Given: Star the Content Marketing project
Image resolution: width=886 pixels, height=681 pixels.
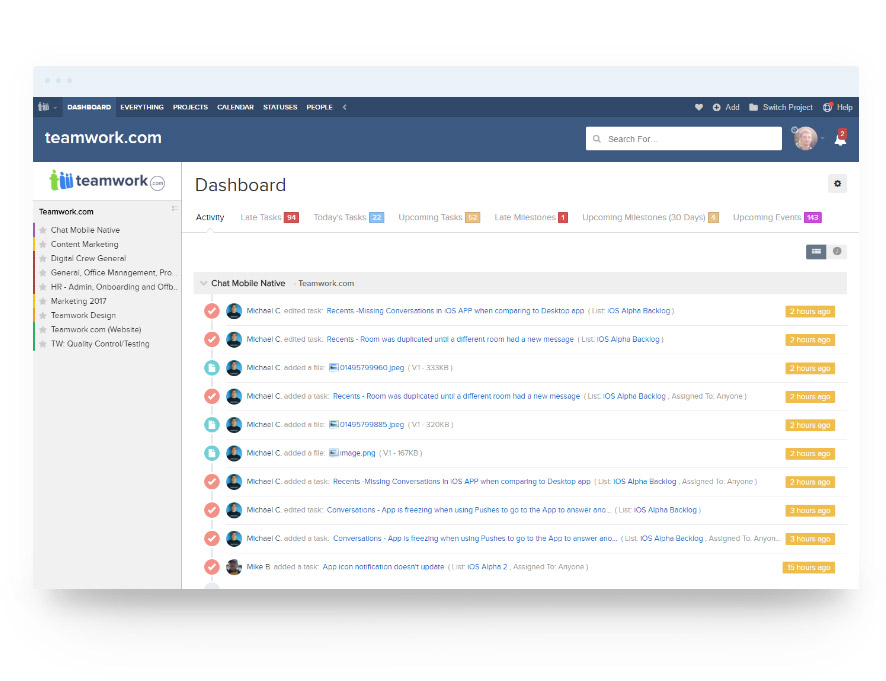Looking at the screenshot, I should [43, 244].
